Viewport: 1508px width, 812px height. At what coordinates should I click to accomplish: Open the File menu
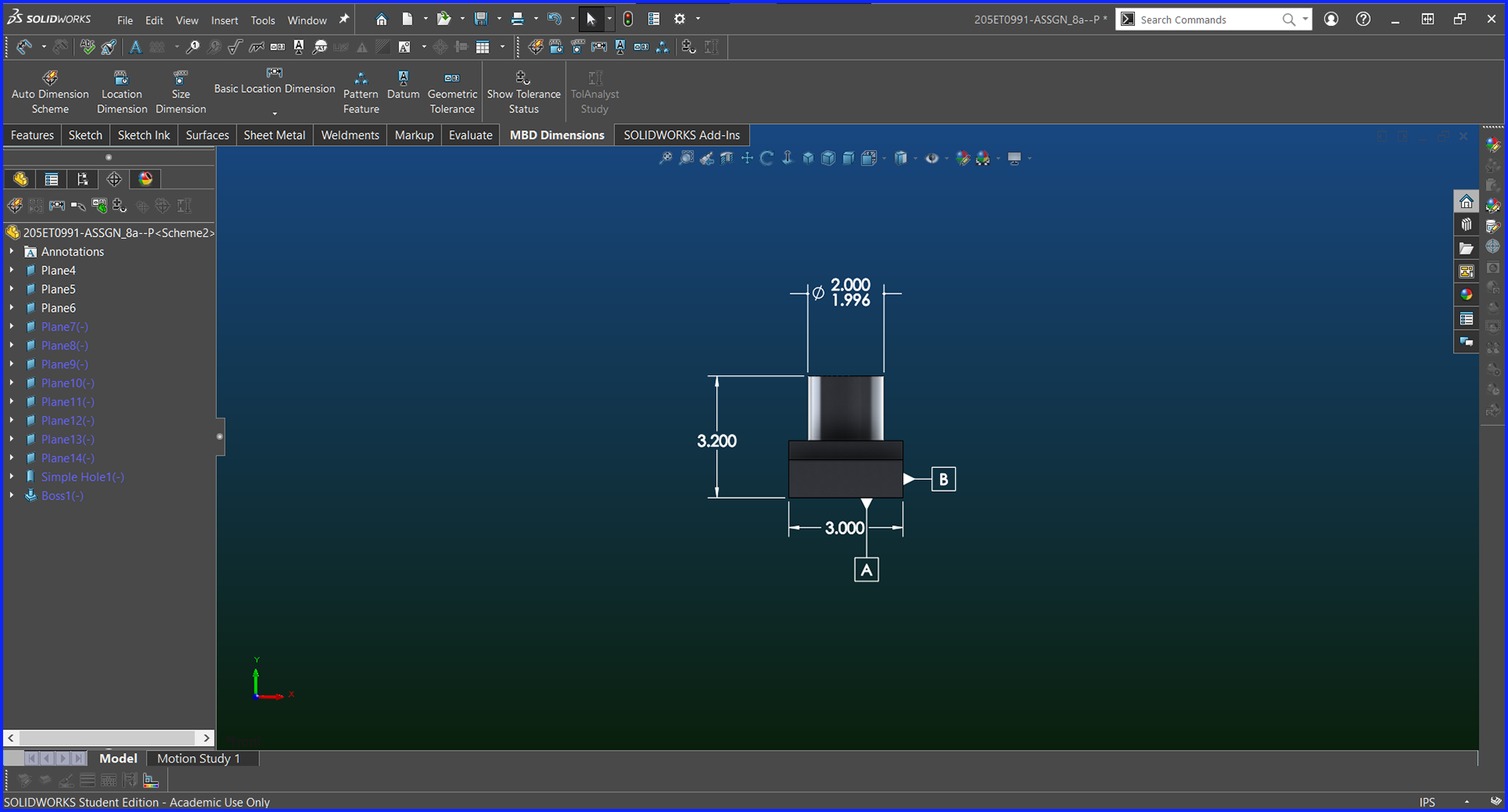(125, 20)
